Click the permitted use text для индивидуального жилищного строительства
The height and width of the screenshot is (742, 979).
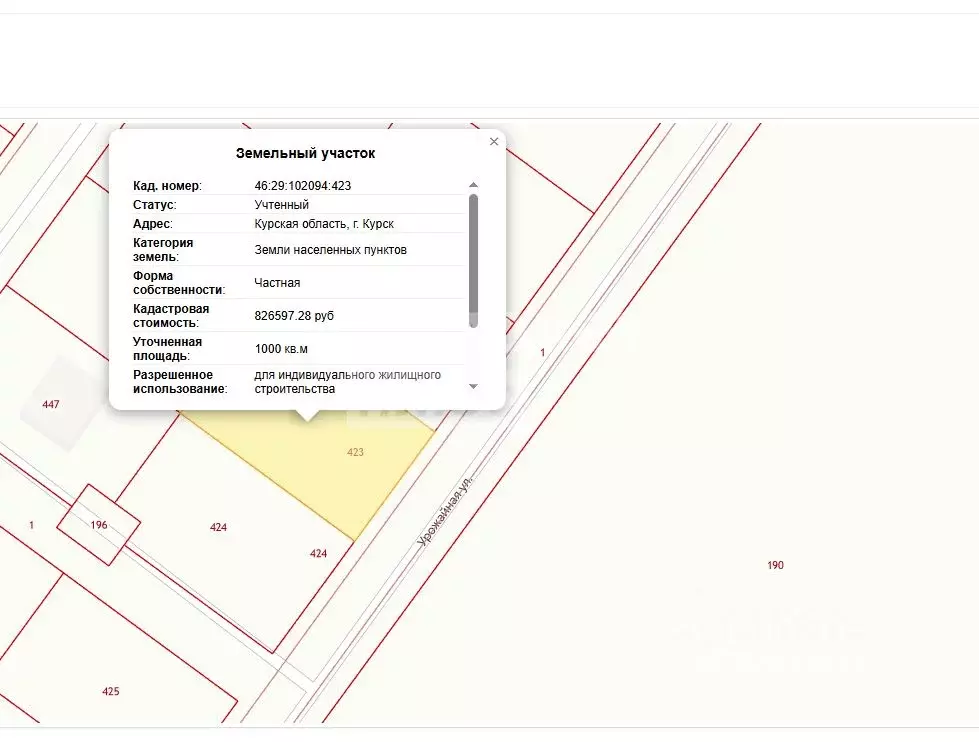[x=347, y=382]
